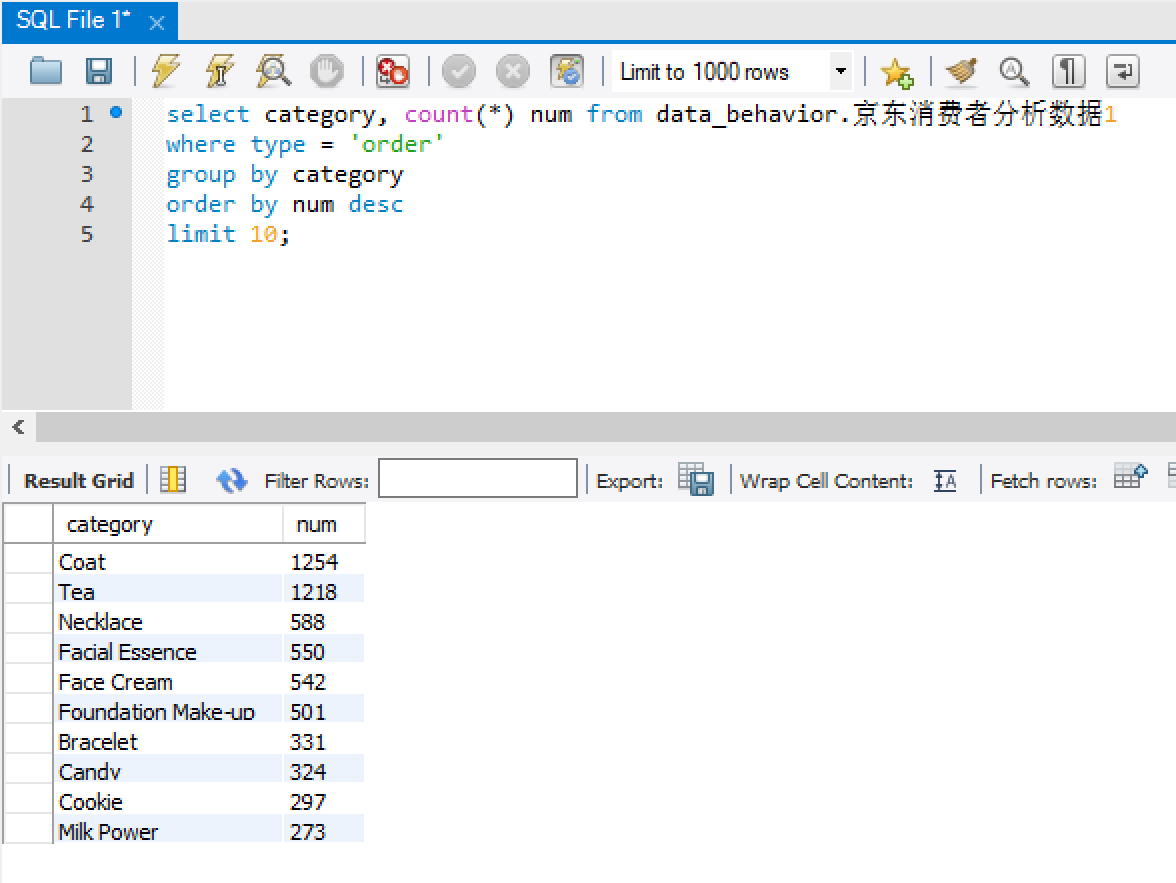Image resolution: width=1176 pixels, height=883 pixels.
Task: Save the SQL script to file
Action: (x=98, y=71)
